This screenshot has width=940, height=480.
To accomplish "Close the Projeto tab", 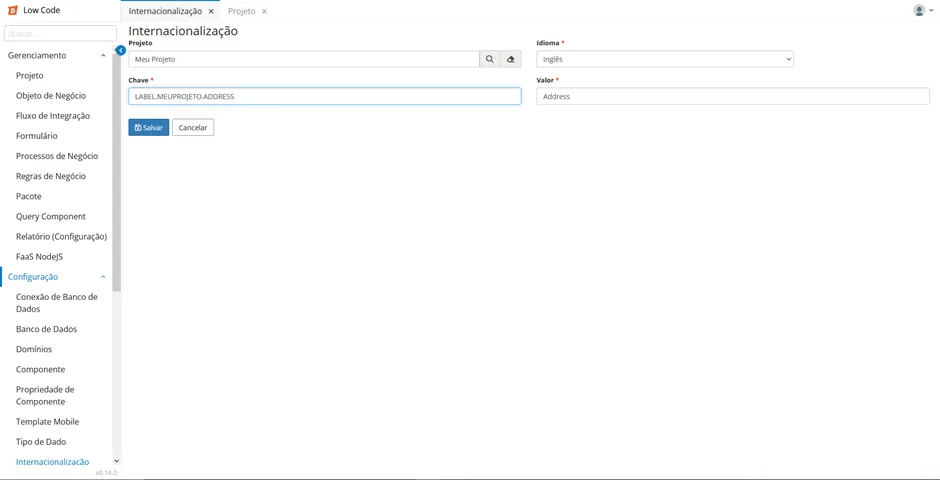I will 264,11.
